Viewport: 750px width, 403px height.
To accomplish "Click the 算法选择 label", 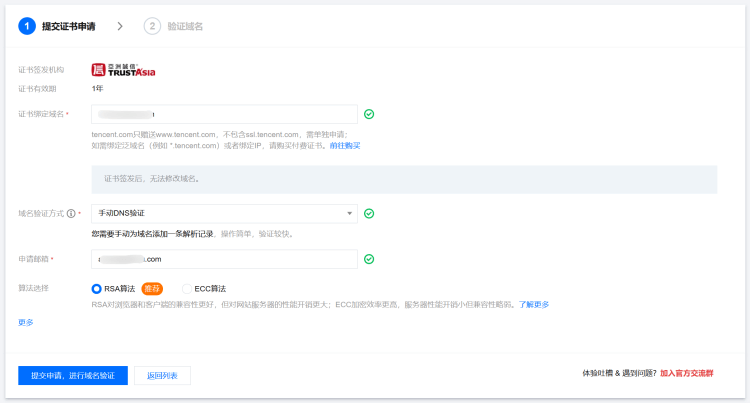I will tap(33, 288).
